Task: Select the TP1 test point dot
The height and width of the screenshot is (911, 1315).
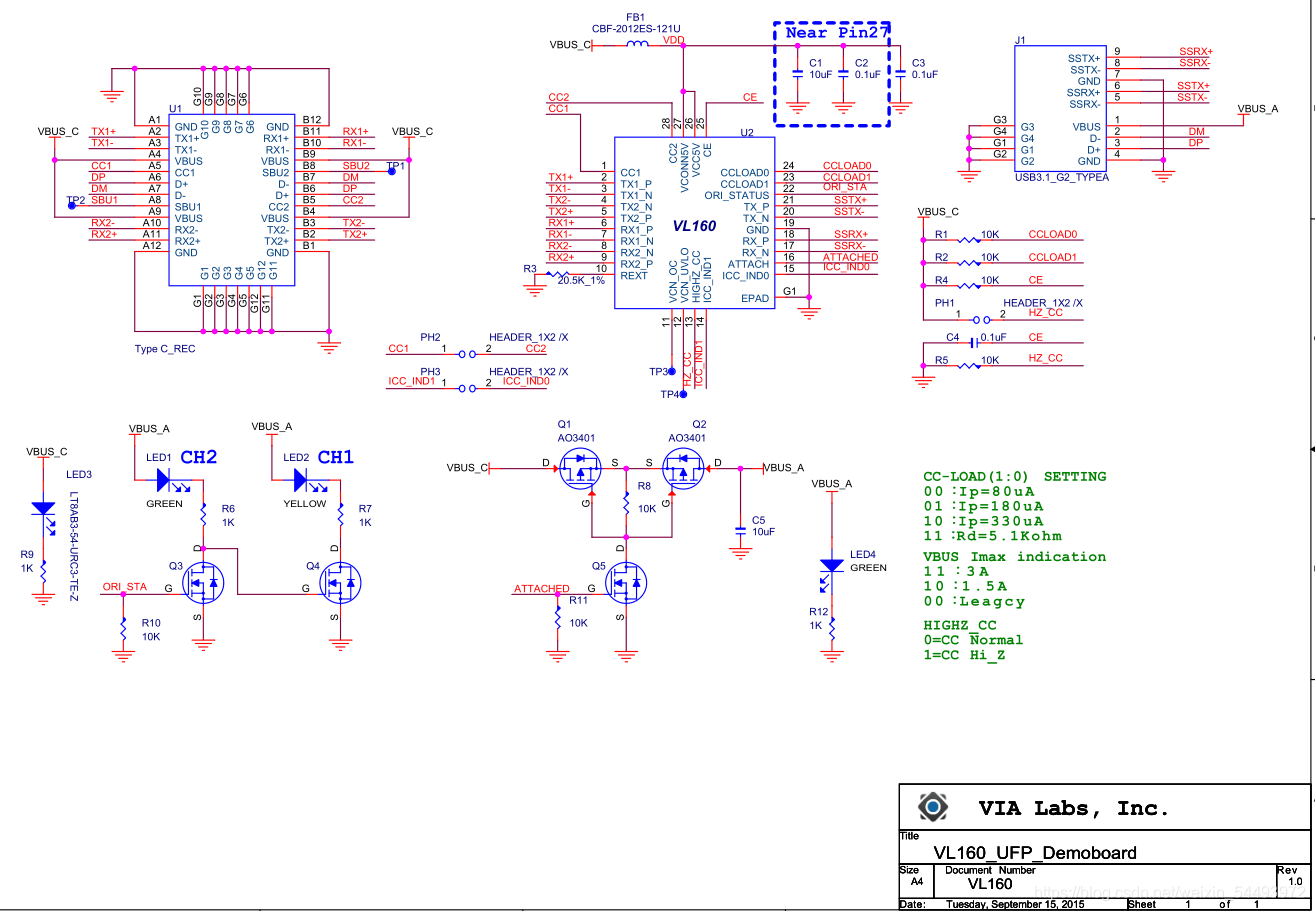Action: point(392,171)
